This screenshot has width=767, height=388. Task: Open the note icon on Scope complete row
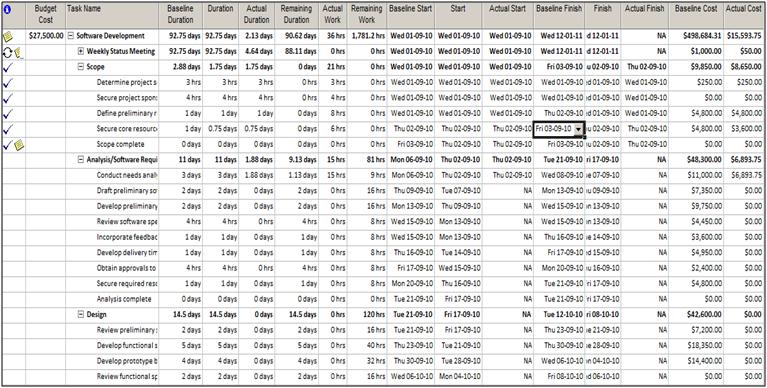18,144
